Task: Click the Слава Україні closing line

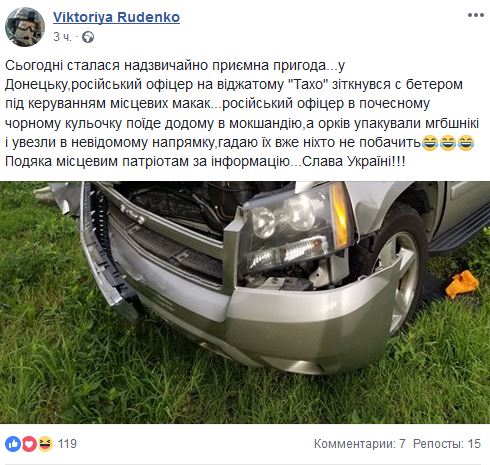Action: click(x=354, y=162)
